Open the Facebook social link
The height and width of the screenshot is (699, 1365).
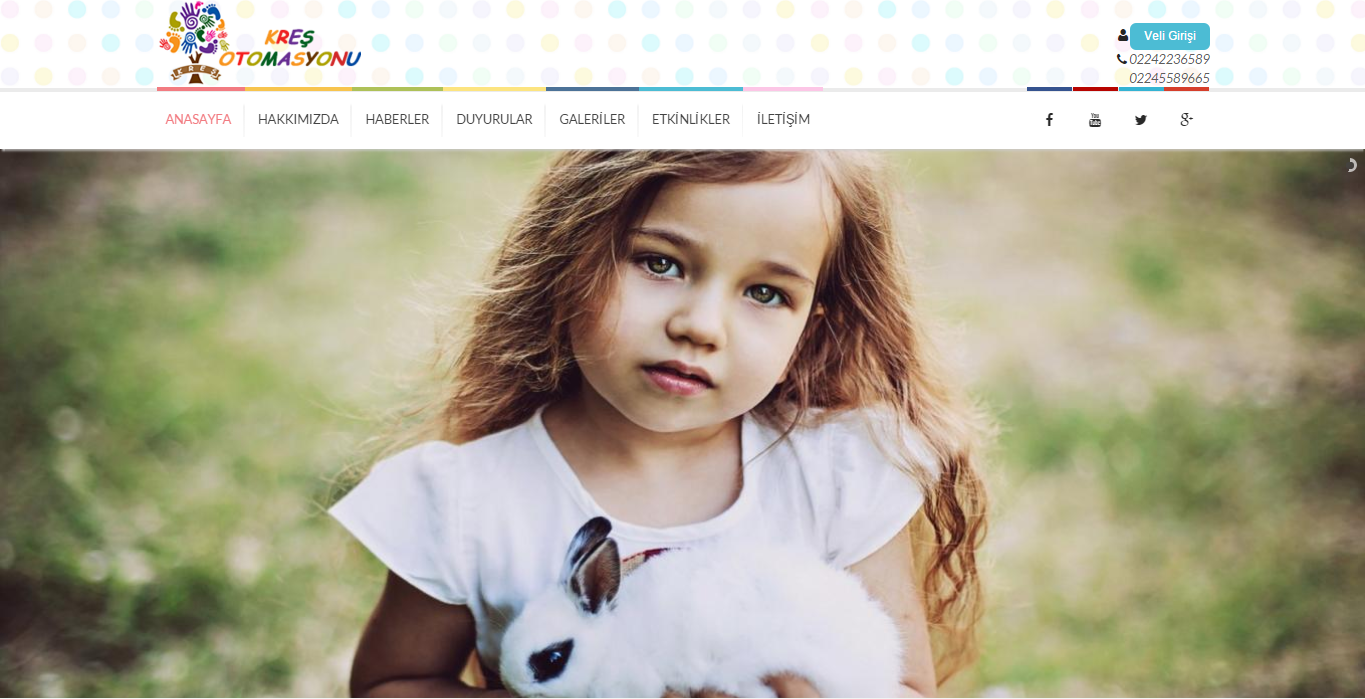coord(1049,120)
